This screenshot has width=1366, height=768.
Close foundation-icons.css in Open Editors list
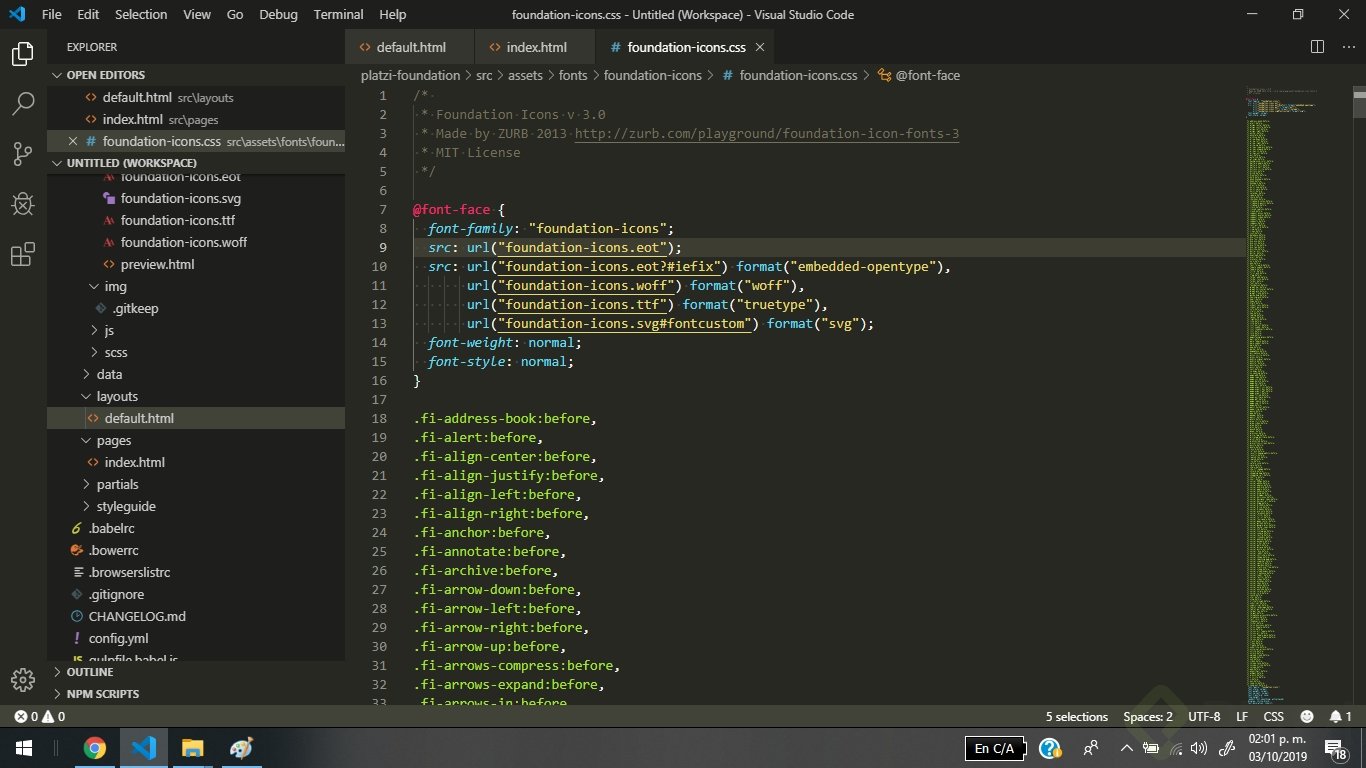[x=72, y=141]
